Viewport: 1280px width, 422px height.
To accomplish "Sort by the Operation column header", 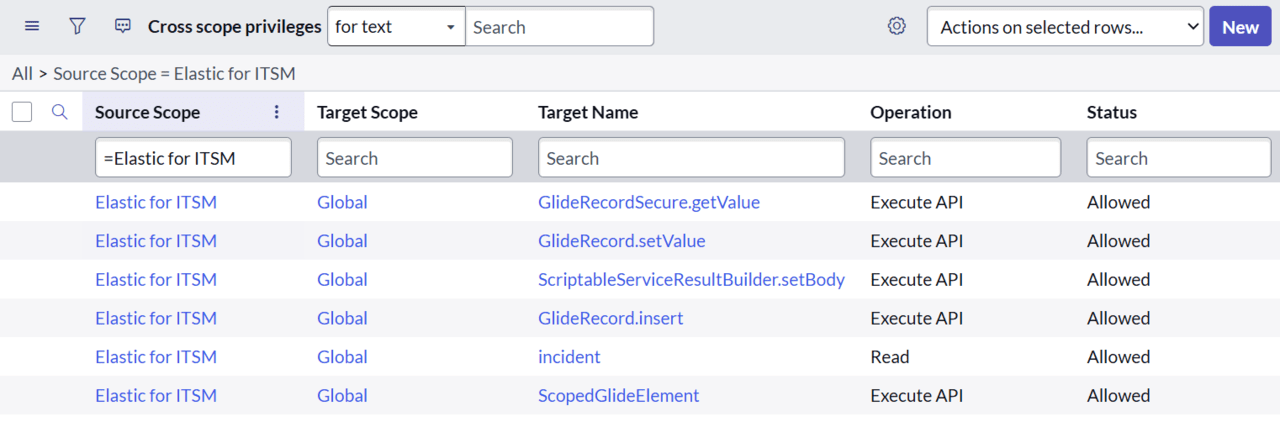I will point(911,112).
